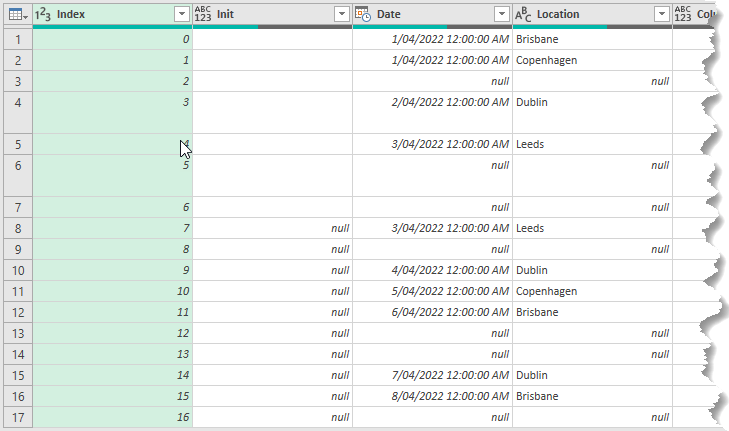Viewport: 729px width, 431px height.
Task: Open the table menu icon in corner
Action: click(x=18, y=14)
